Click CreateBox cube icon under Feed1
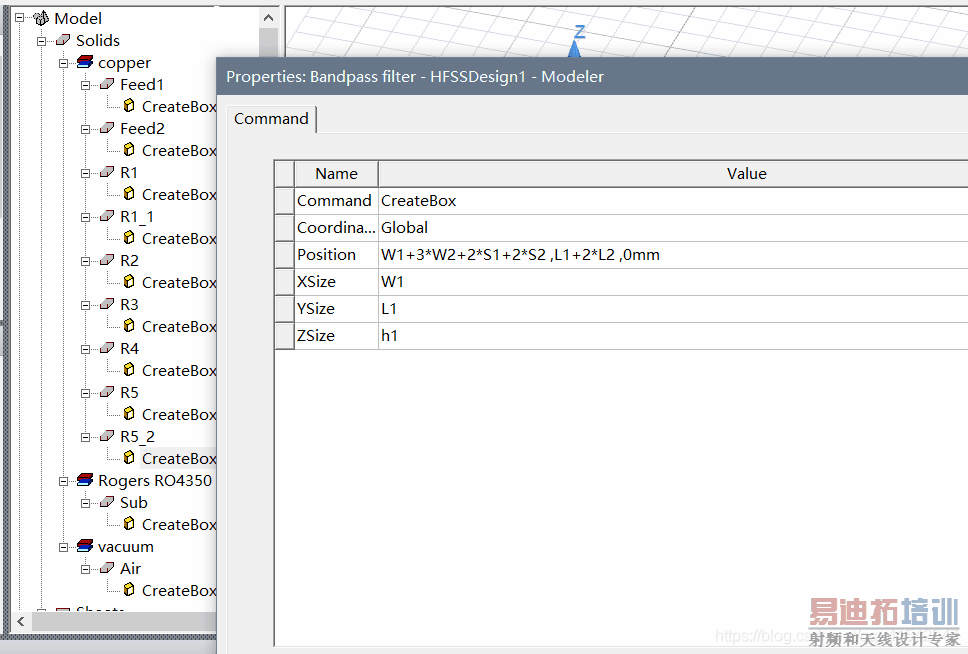 point(129,106)
